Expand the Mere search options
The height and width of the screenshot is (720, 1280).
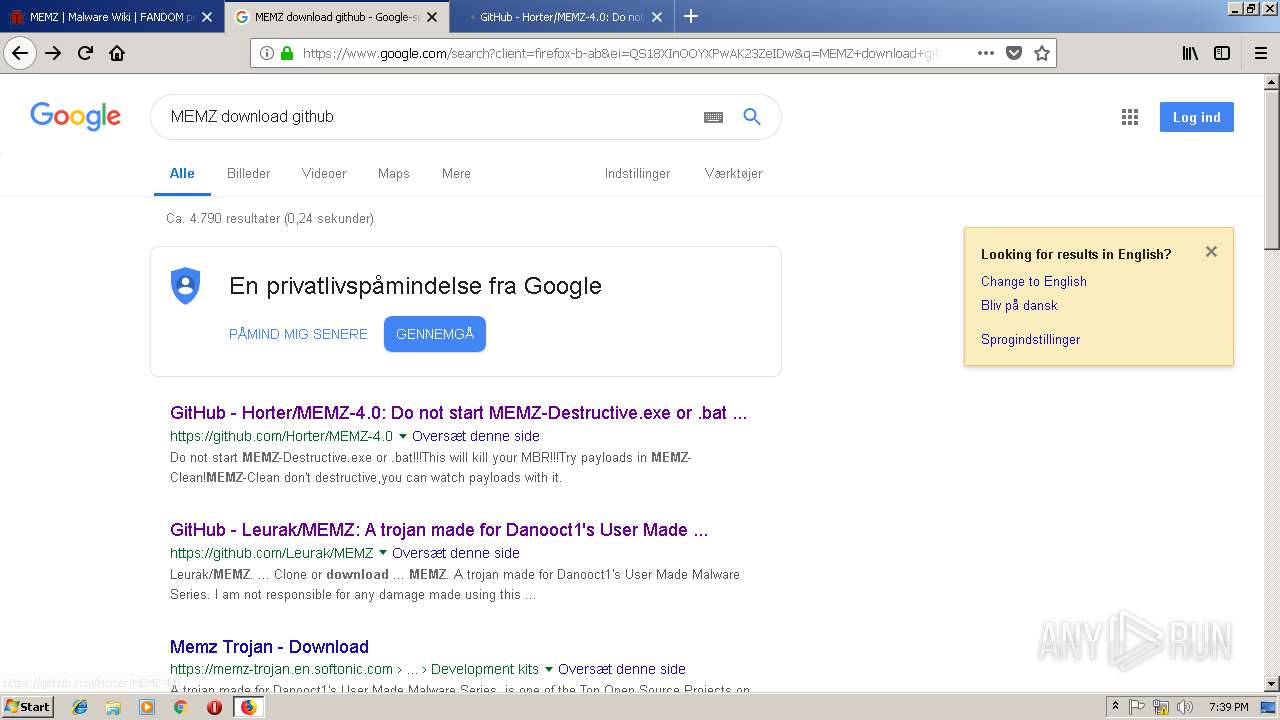[456, 173]
